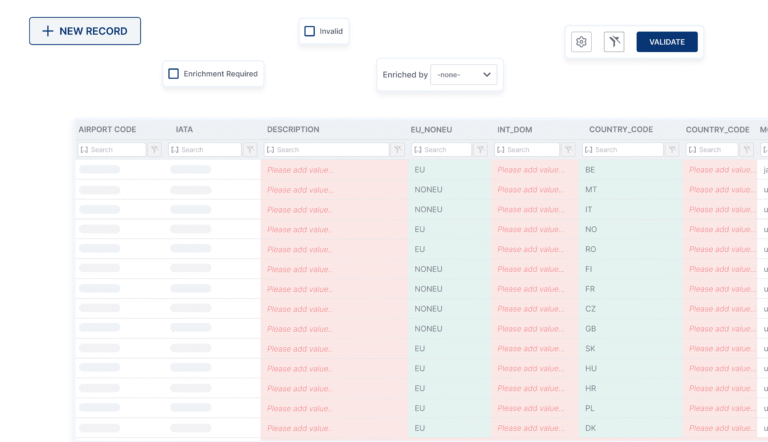Click the AIRPORT CODE search field
This screenshot has height=442, width=768.
pos(113,150)
